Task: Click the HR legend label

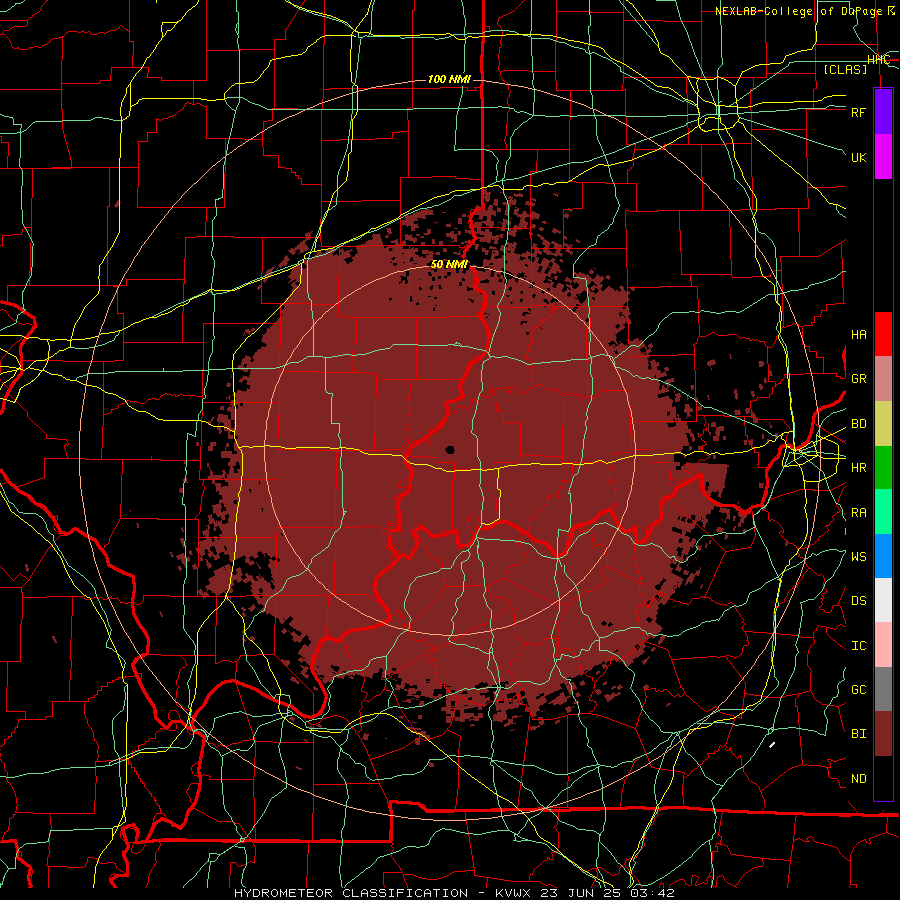Action: 858,468
